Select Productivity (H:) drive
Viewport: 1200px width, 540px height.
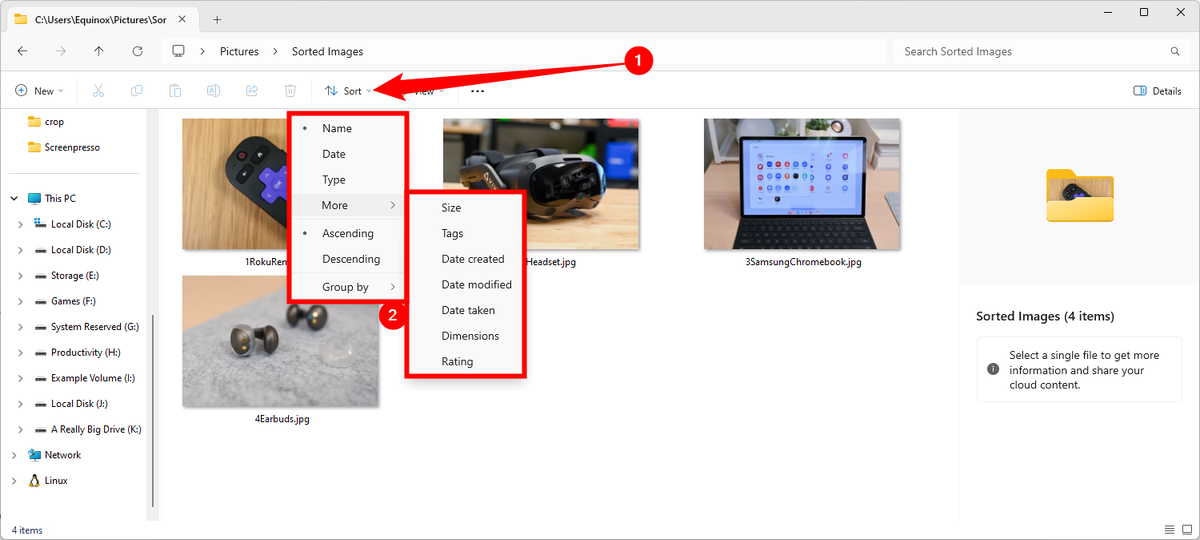coord(76,352)
